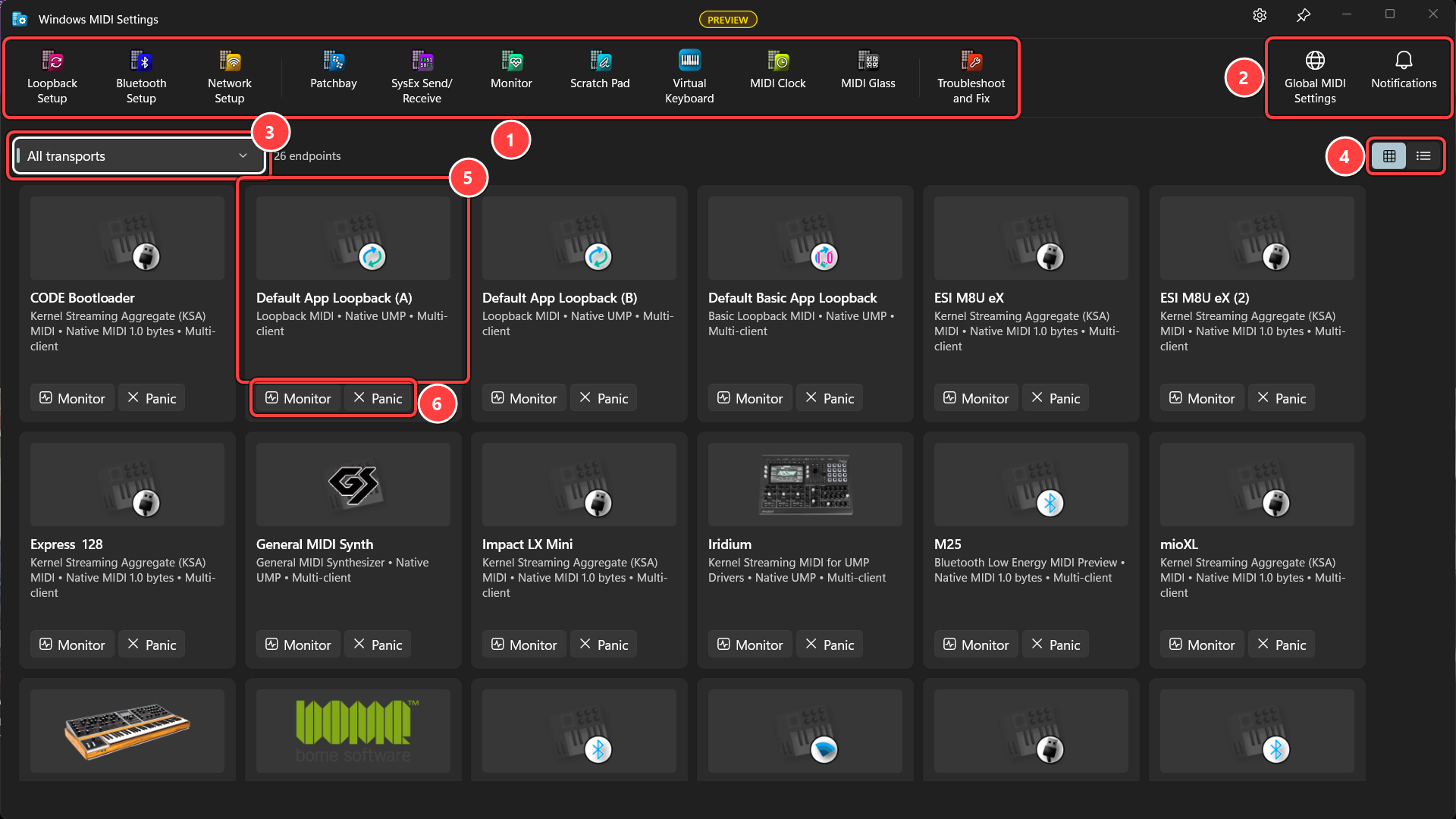This screenshot has width=1456, height=819.
Task: Select the Impact LX Mini thumbnail
Action: coord(579,485)
